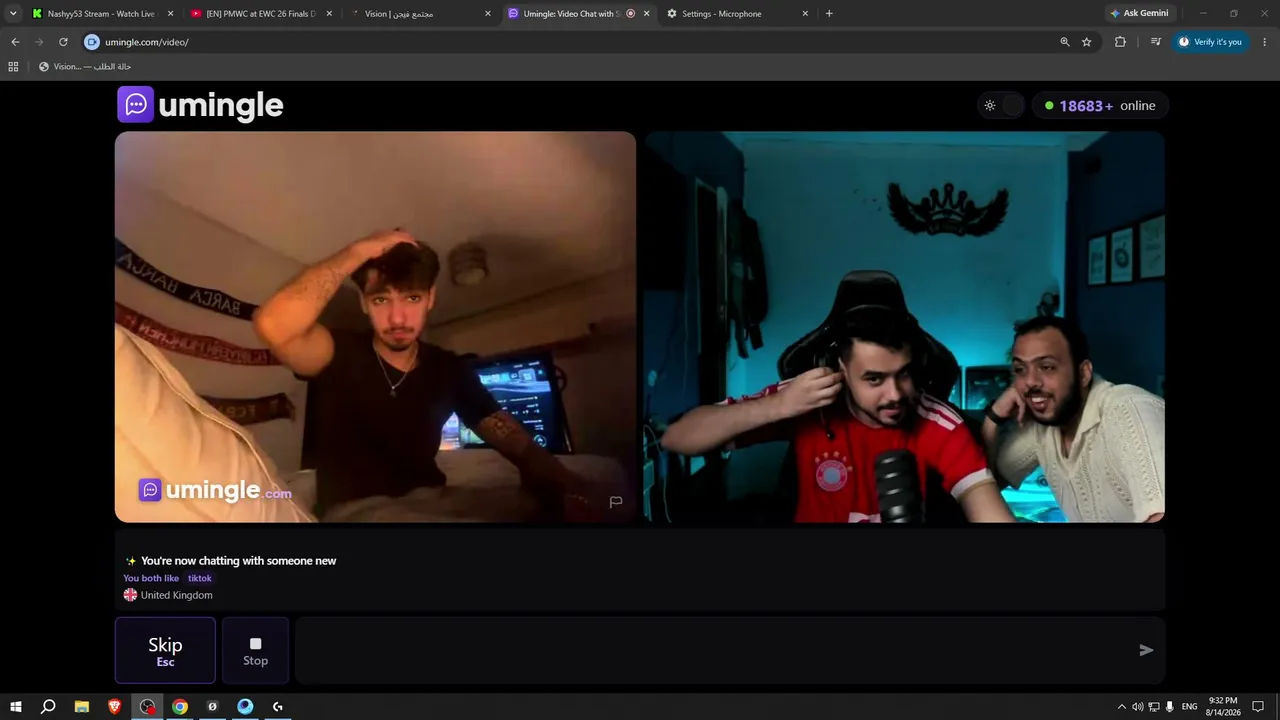Screen dimensions: 1280x720
Task: Click the Ask Gemini button
Action: click(1138, 14)
